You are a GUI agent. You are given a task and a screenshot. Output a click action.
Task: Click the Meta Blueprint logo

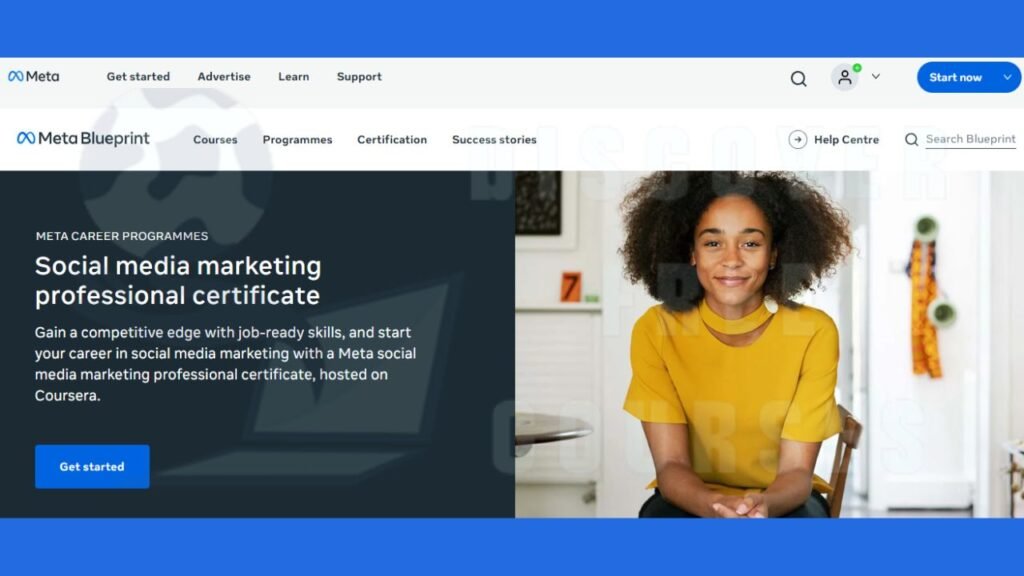click(83, 138)
